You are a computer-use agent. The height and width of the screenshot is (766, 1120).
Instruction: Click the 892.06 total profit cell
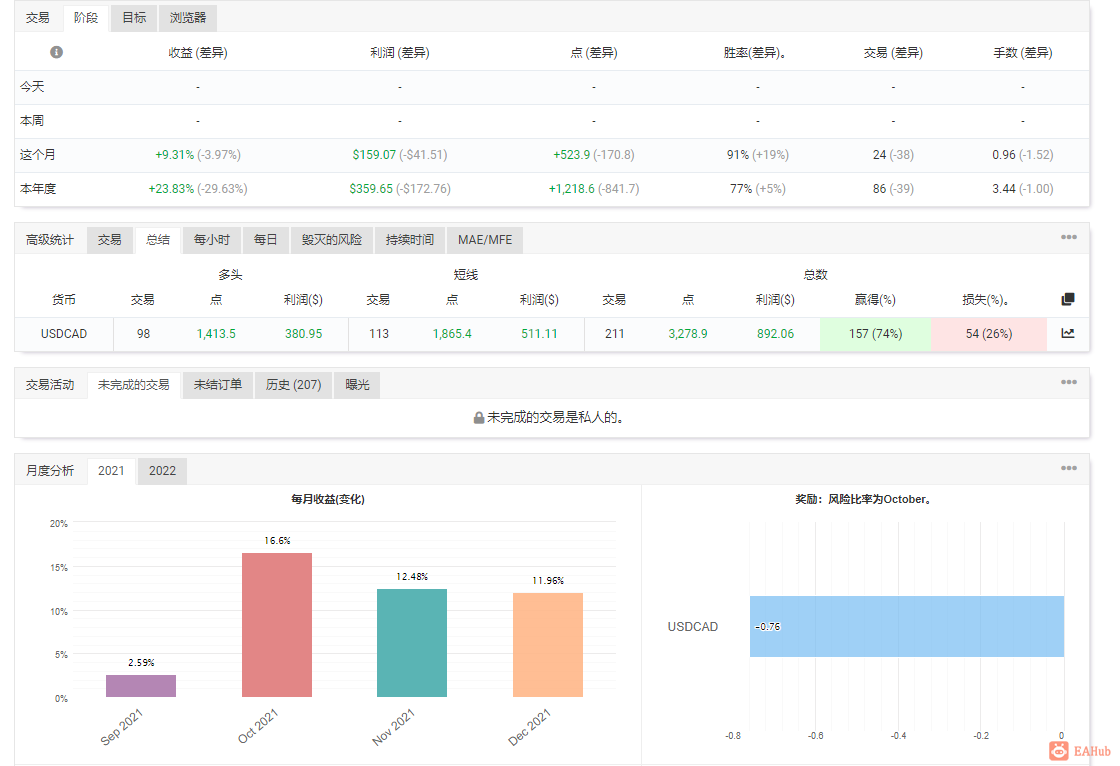[775, 334]
